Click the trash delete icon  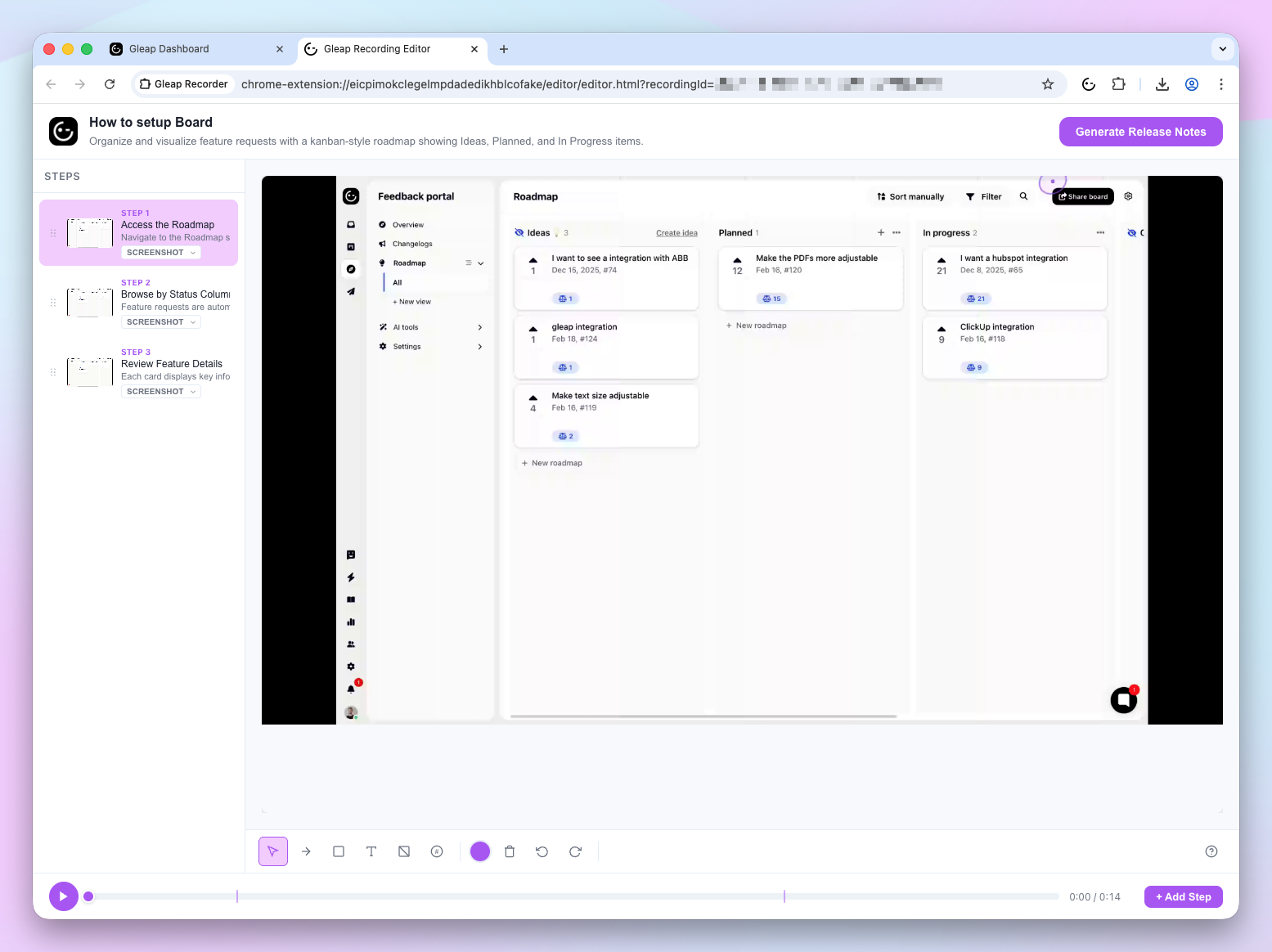510,851
